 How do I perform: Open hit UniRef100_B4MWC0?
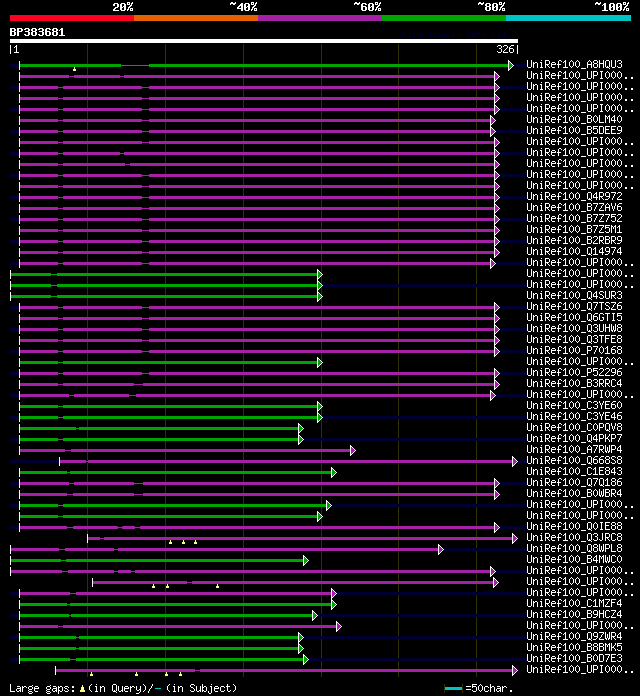(x=574, y=559)
